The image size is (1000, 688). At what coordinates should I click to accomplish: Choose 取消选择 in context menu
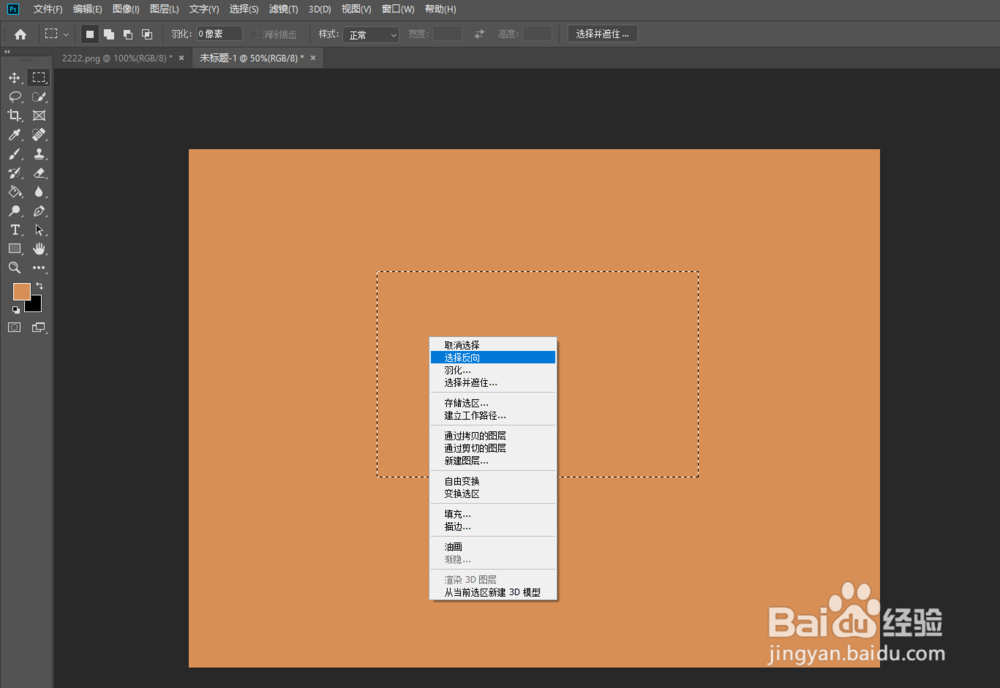493,345
